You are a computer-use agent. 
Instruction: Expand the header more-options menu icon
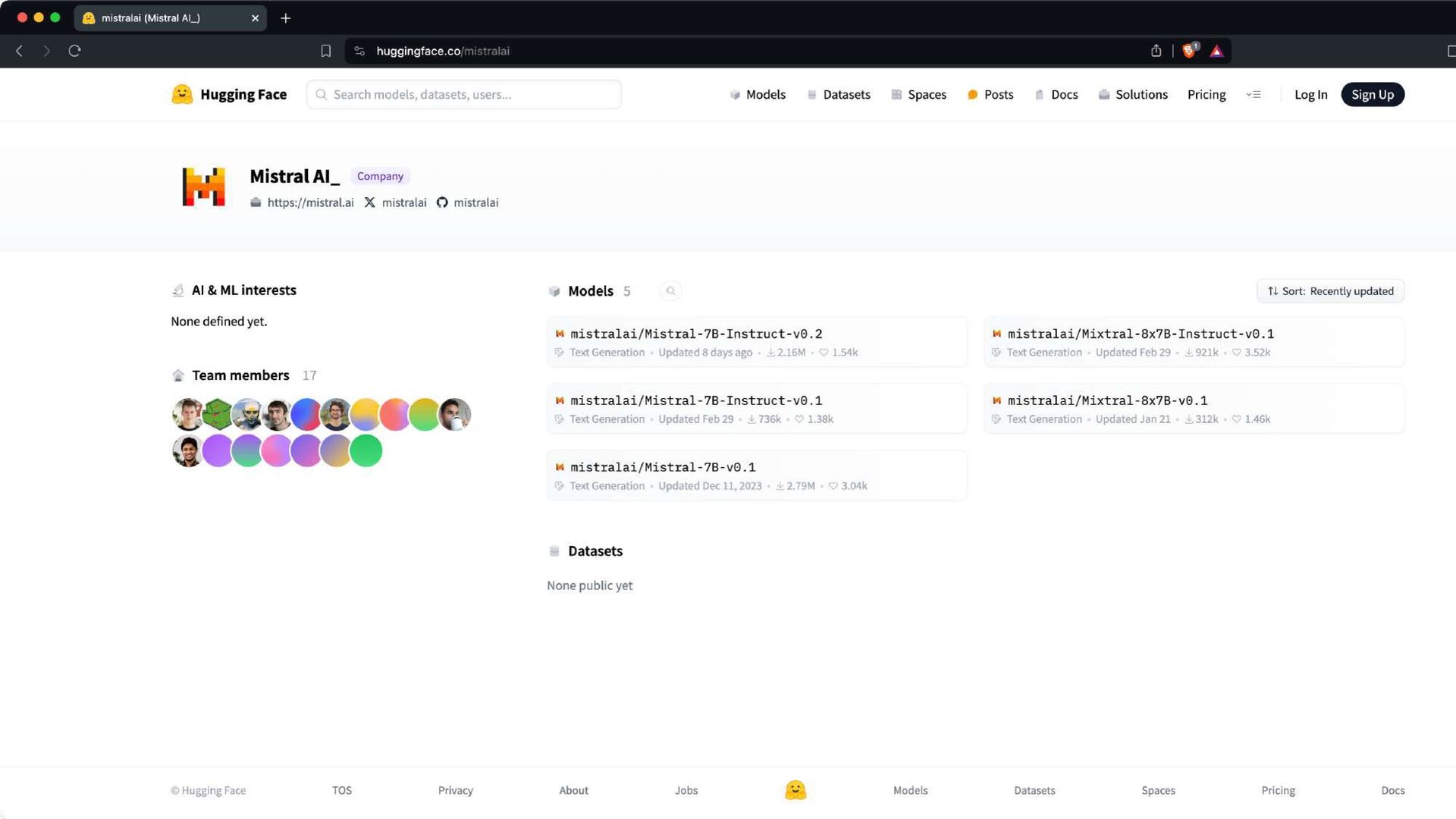tap(1254, 95)
